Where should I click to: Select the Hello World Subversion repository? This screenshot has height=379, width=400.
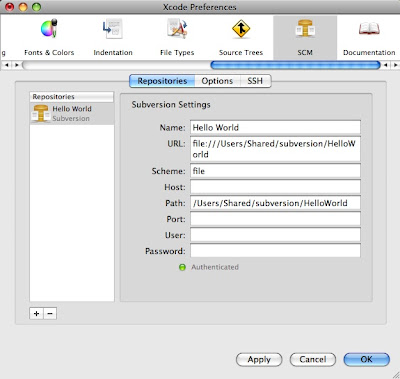click(x=72, y=114)
